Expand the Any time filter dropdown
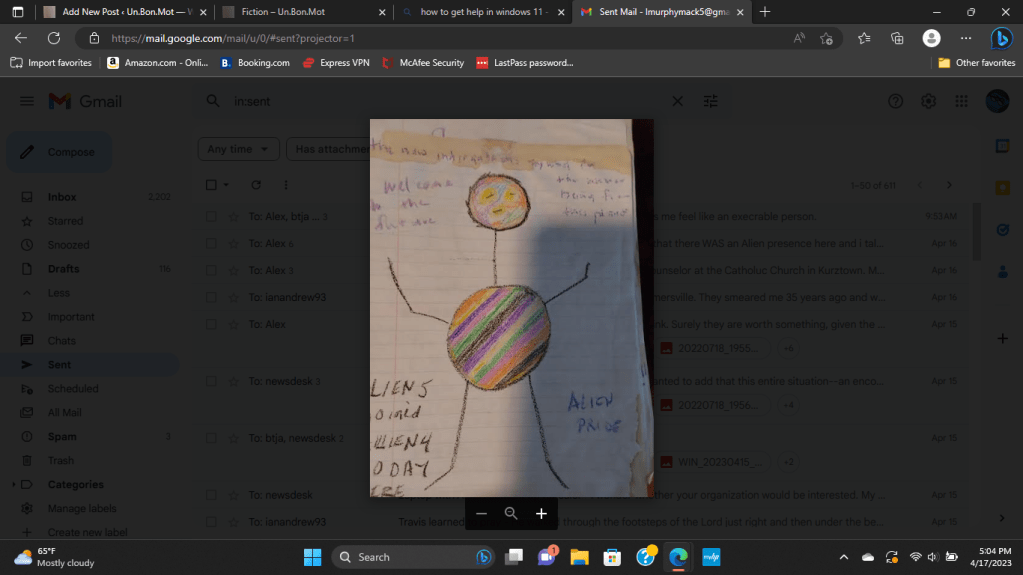 point(238,149)
